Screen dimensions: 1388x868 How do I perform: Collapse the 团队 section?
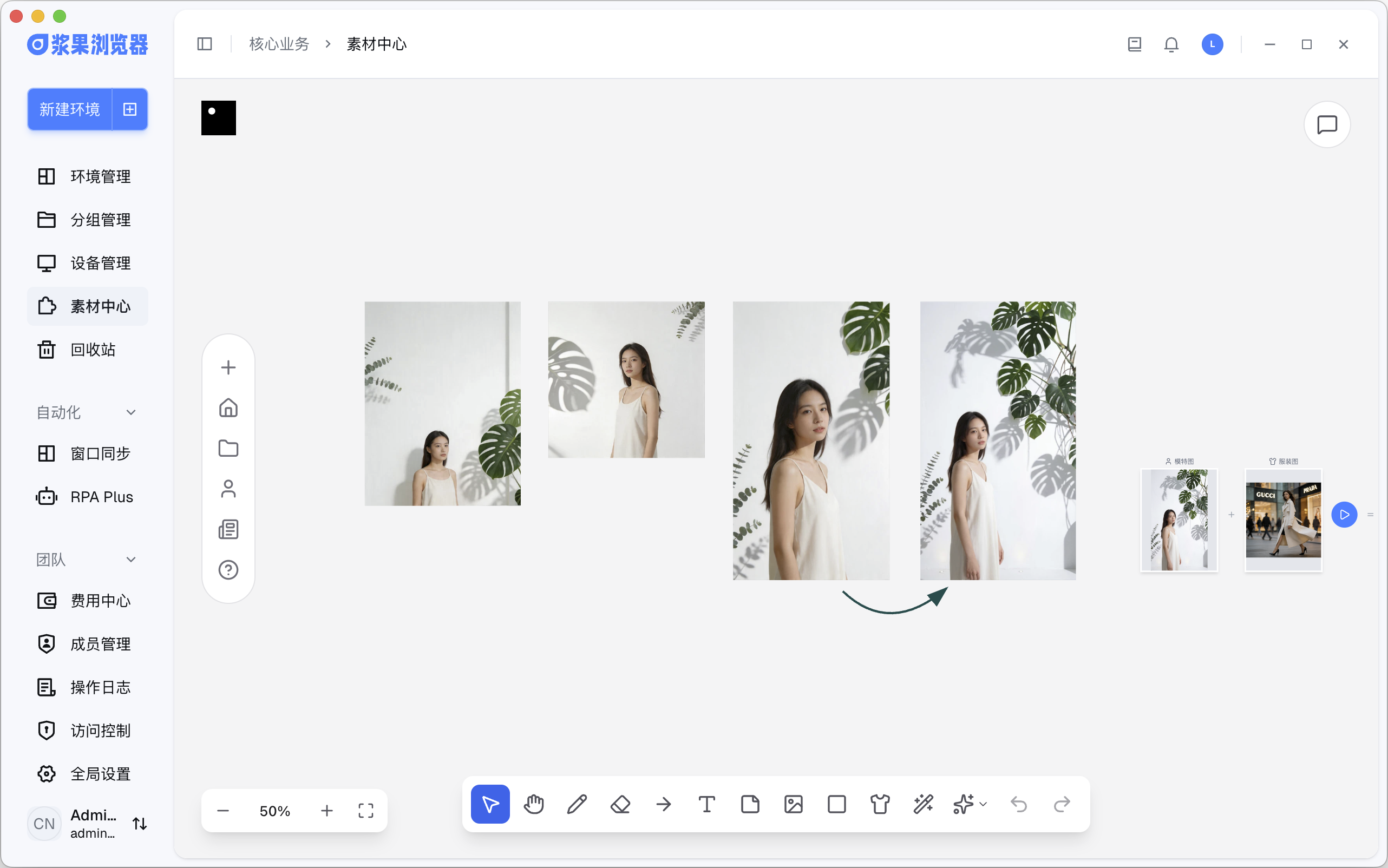point(131,559)
